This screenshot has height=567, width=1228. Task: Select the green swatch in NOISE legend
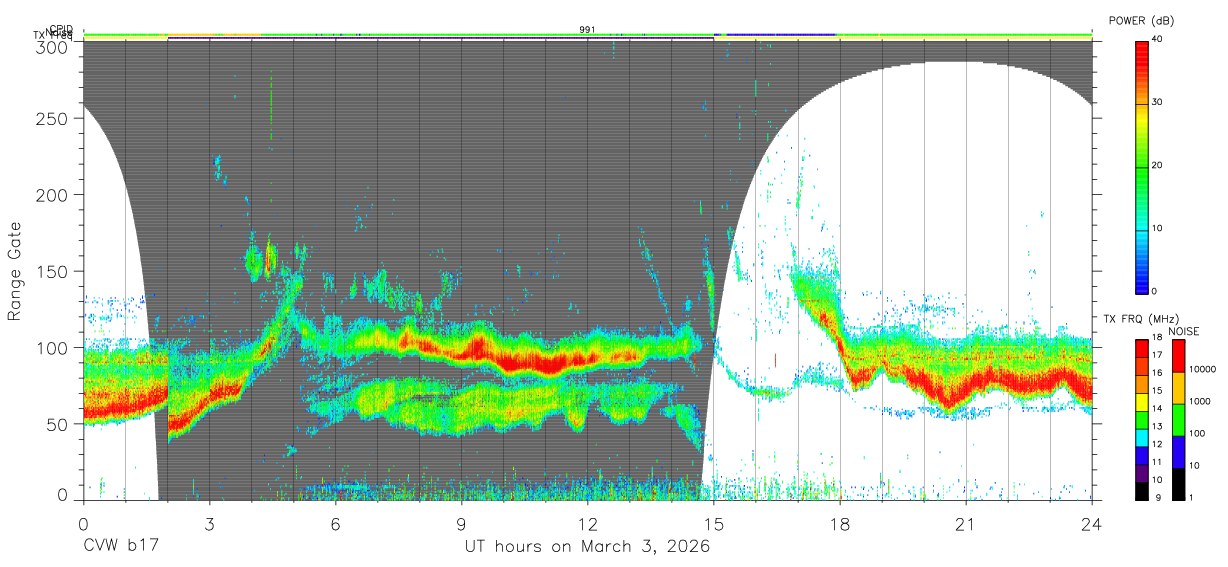click(1178, 418)
